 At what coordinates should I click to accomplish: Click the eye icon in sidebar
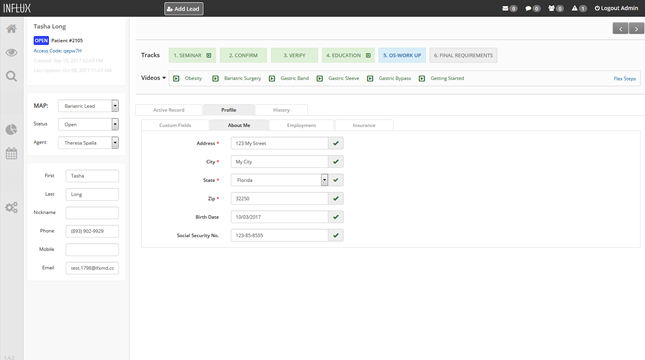pyautogui.click(x=12, y=52)
